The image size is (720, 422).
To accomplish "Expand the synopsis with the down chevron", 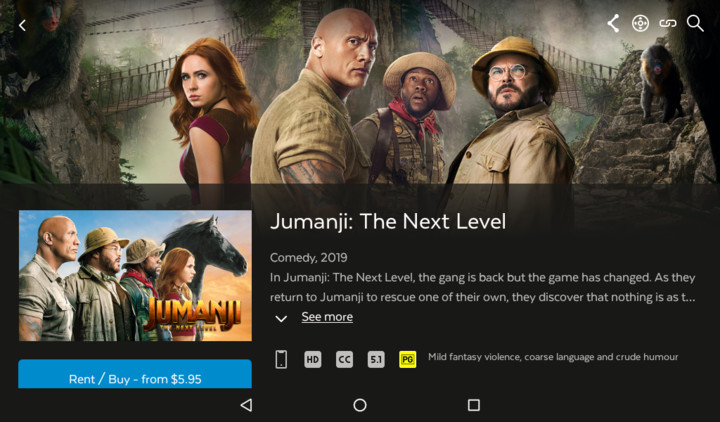I will point(281,318).
